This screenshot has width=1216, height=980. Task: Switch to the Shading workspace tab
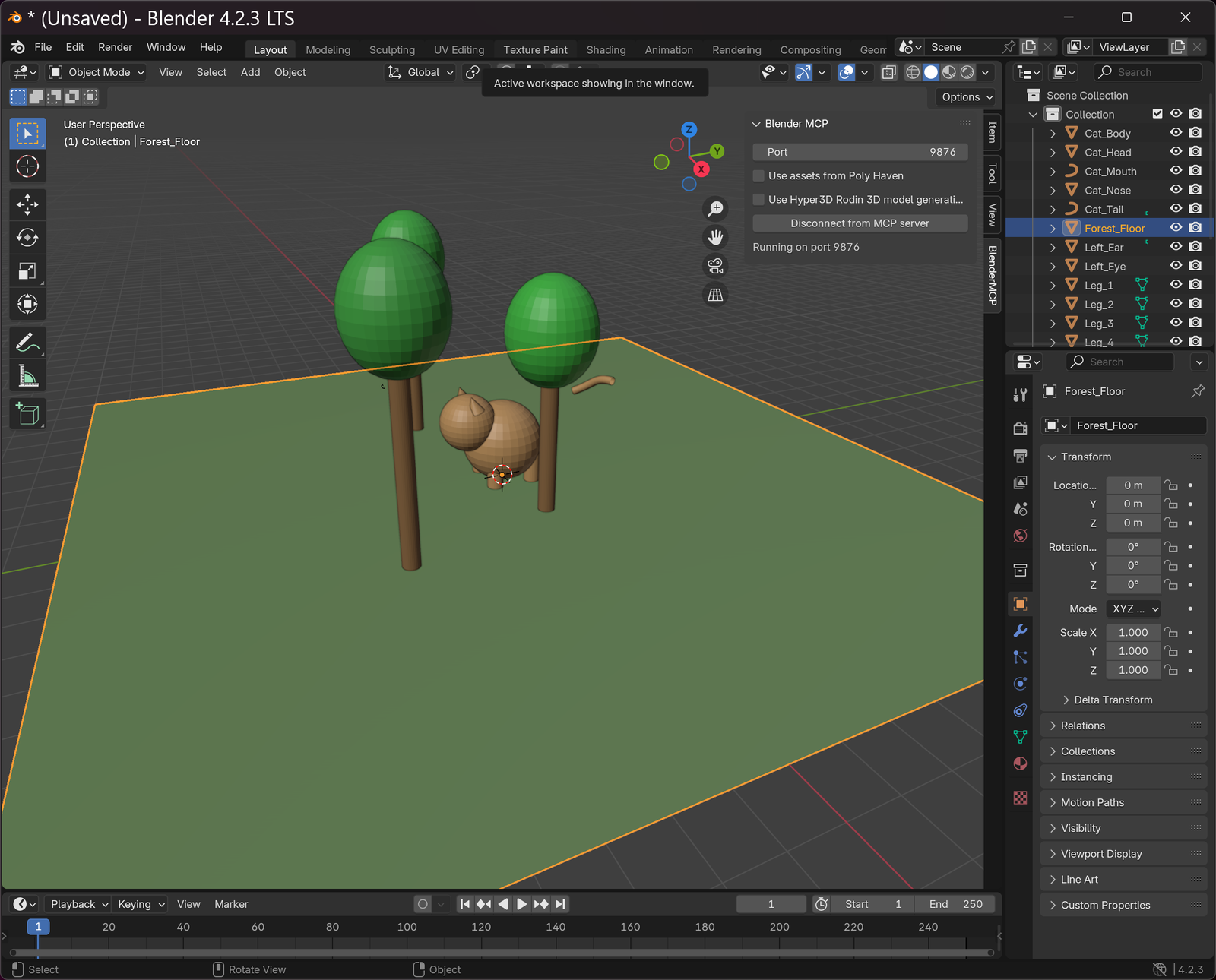(606, 49)
